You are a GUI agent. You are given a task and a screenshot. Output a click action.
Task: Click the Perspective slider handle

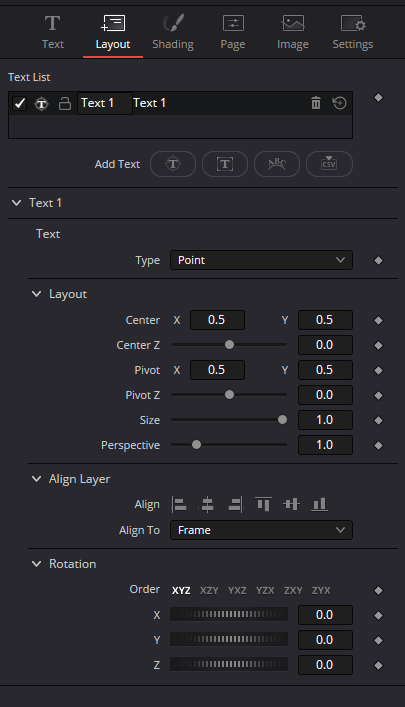[x=196, y=445]
